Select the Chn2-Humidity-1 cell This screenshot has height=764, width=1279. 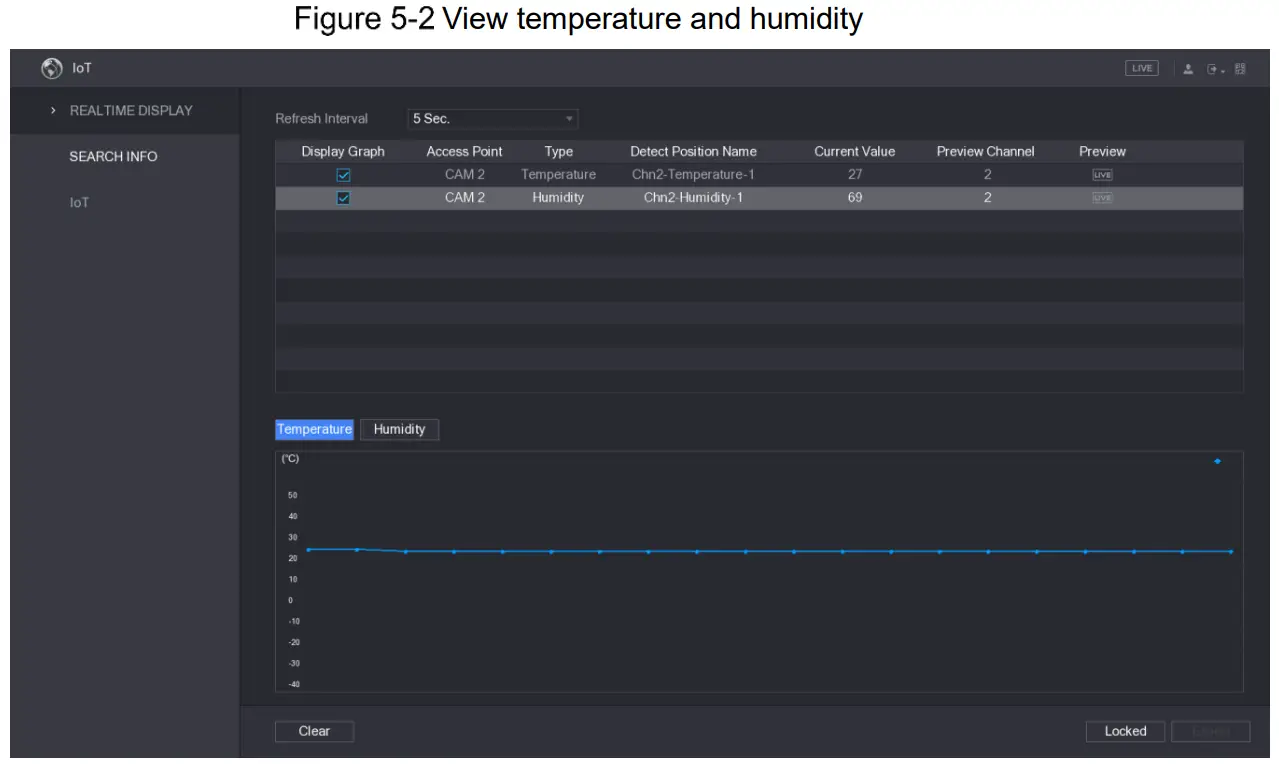coord(693,198)
